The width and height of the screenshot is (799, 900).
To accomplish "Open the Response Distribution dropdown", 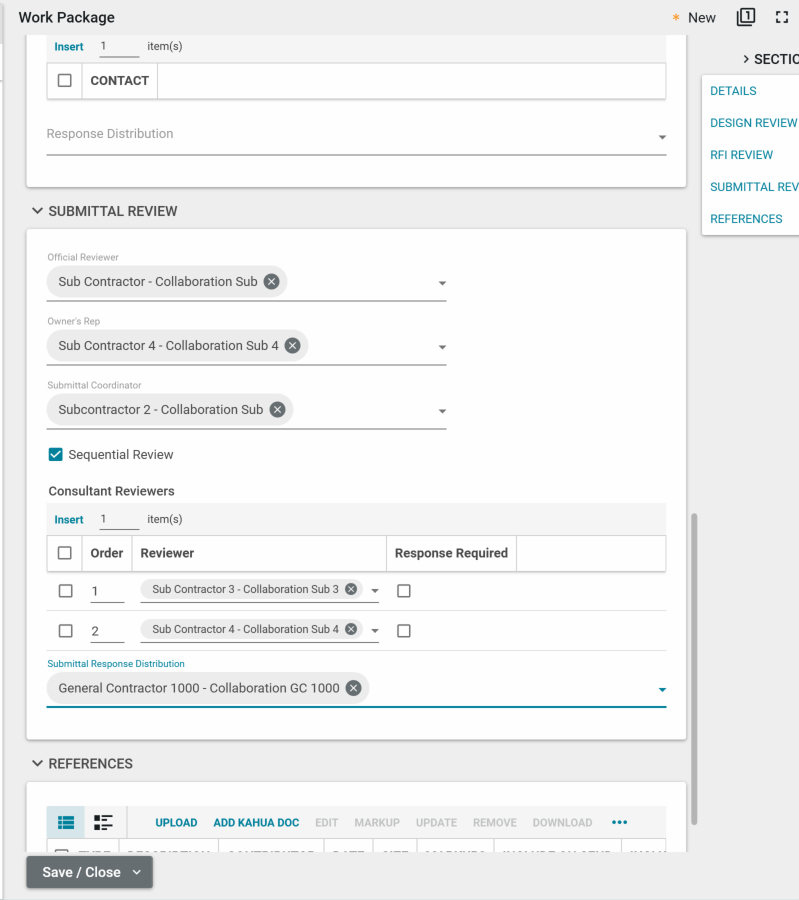I will [661, 137].
